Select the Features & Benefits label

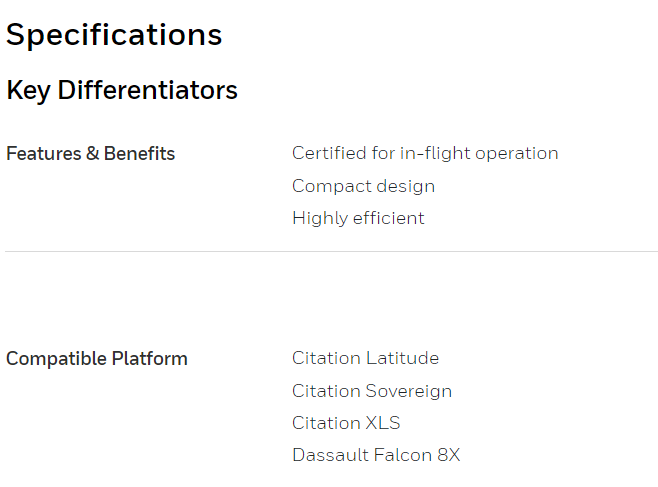tap(90, 154)
